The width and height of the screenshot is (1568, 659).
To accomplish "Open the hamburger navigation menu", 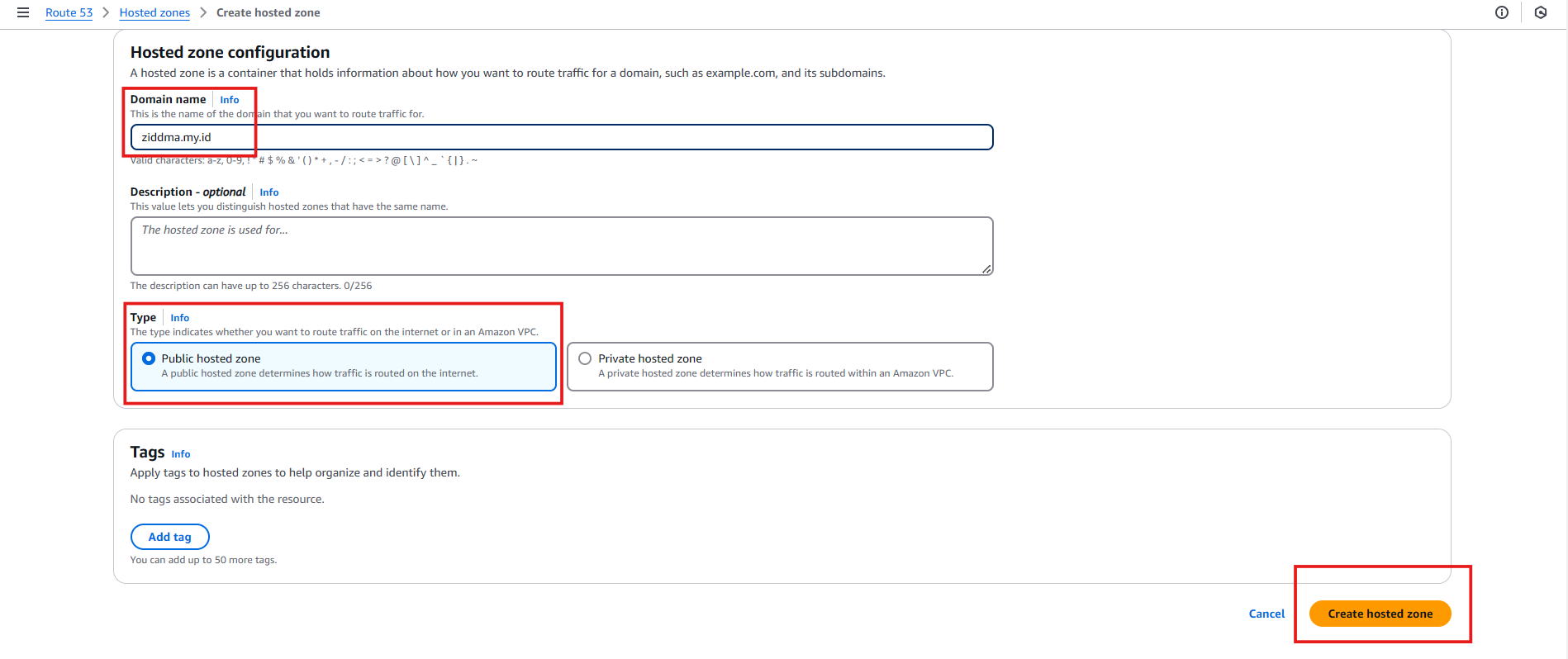I will 23,12.
